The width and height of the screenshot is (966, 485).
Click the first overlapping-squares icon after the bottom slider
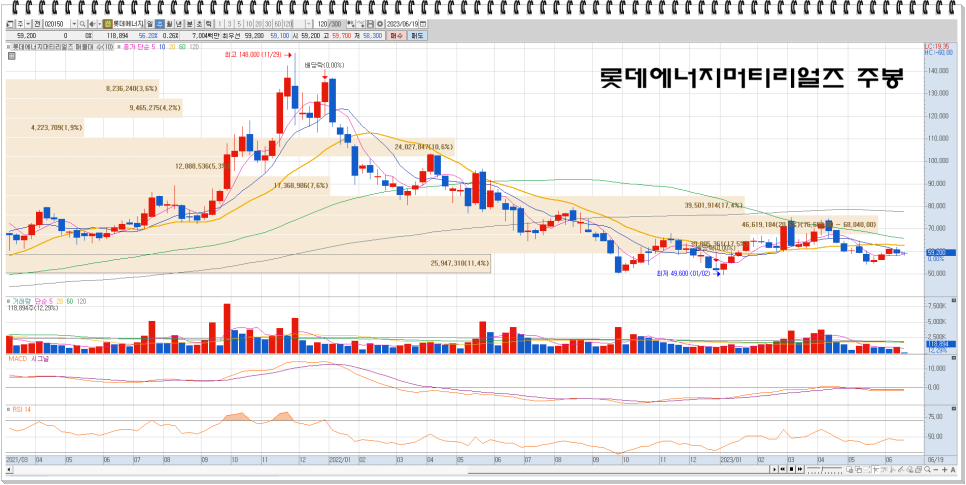tap(850, 469)
